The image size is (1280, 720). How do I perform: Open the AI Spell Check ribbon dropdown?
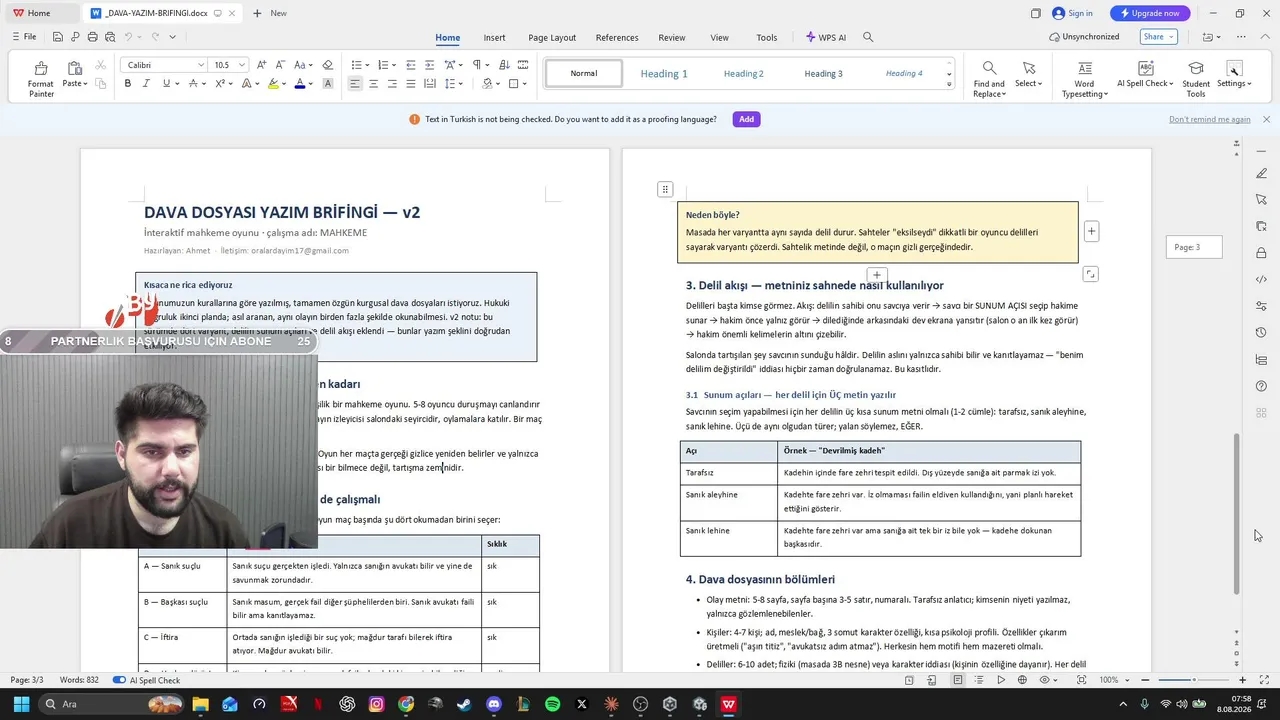1171,84
